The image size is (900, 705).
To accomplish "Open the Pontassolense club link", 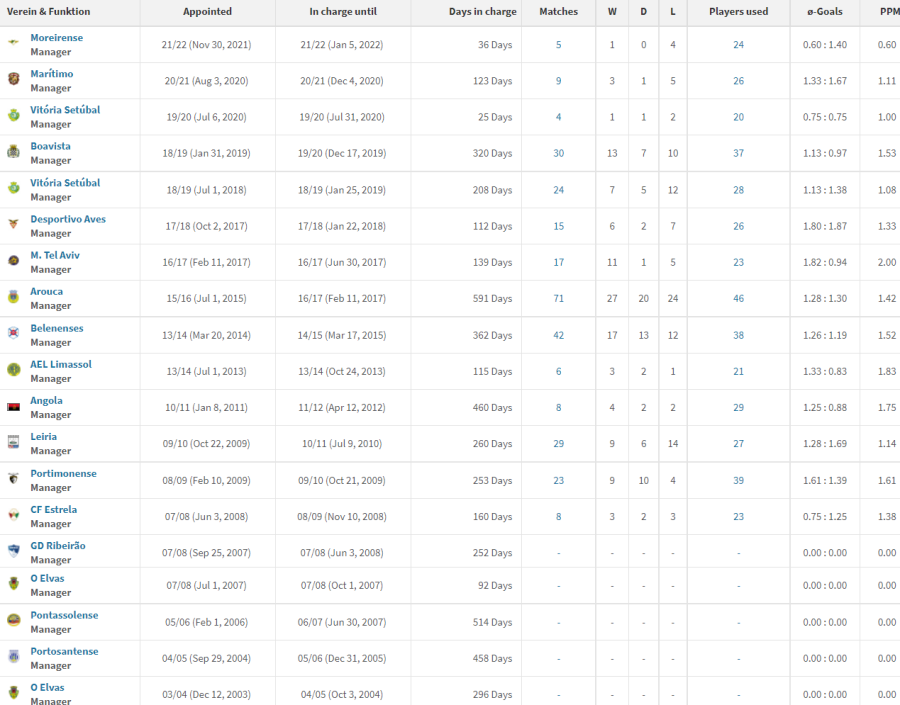I will pyautogui.click(x=64, y=615).
